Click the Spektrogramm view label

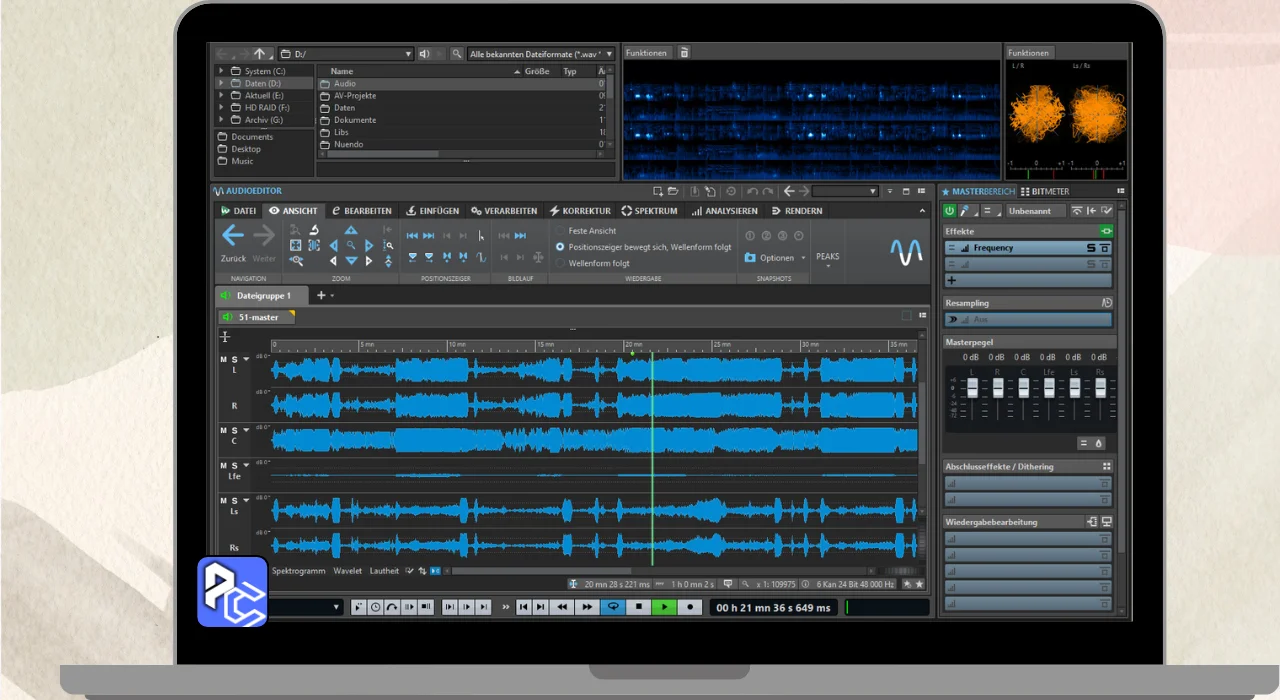[x=298, y=571]
